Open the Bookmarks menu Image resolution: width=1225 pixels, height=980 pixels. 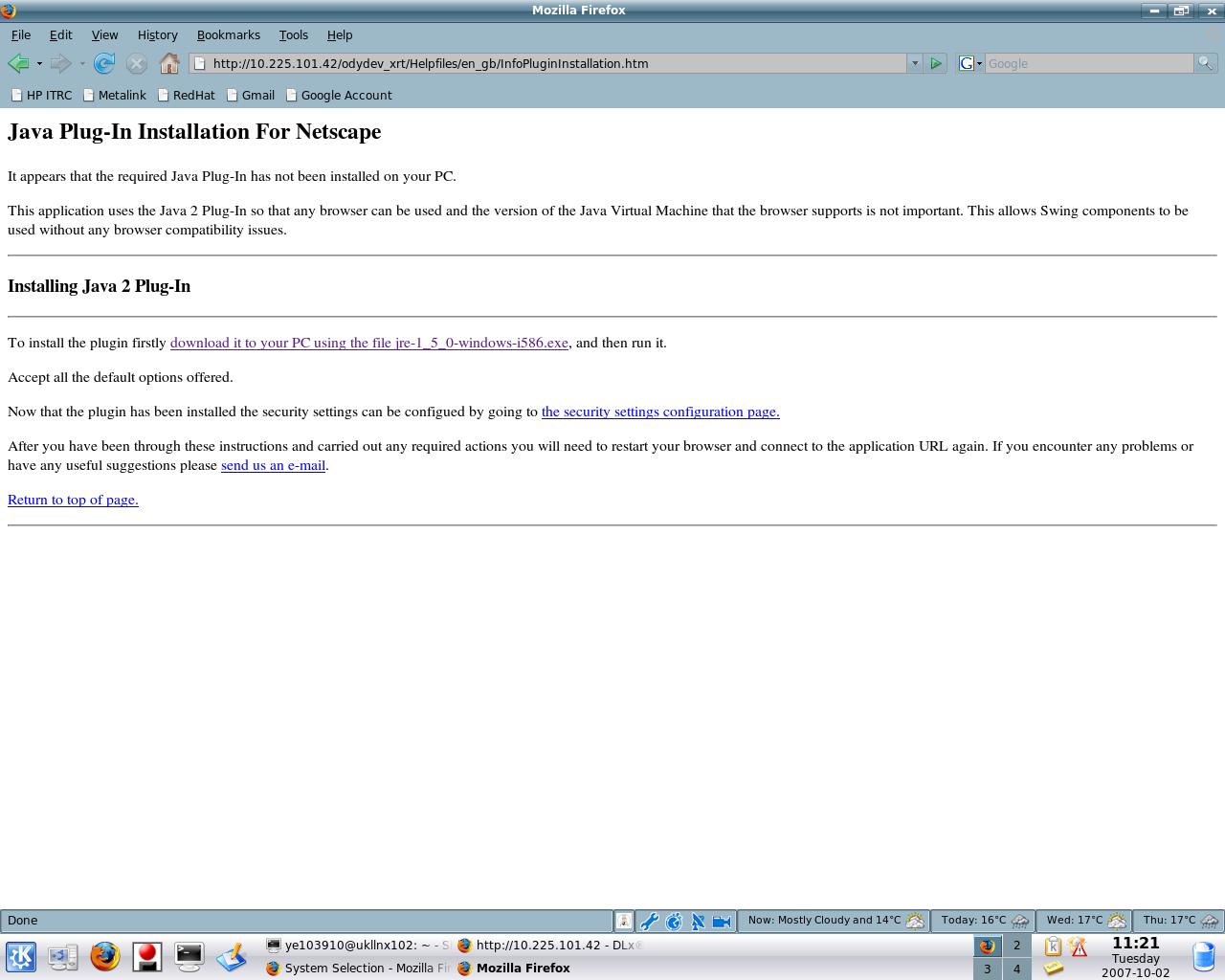coord(228,34)
